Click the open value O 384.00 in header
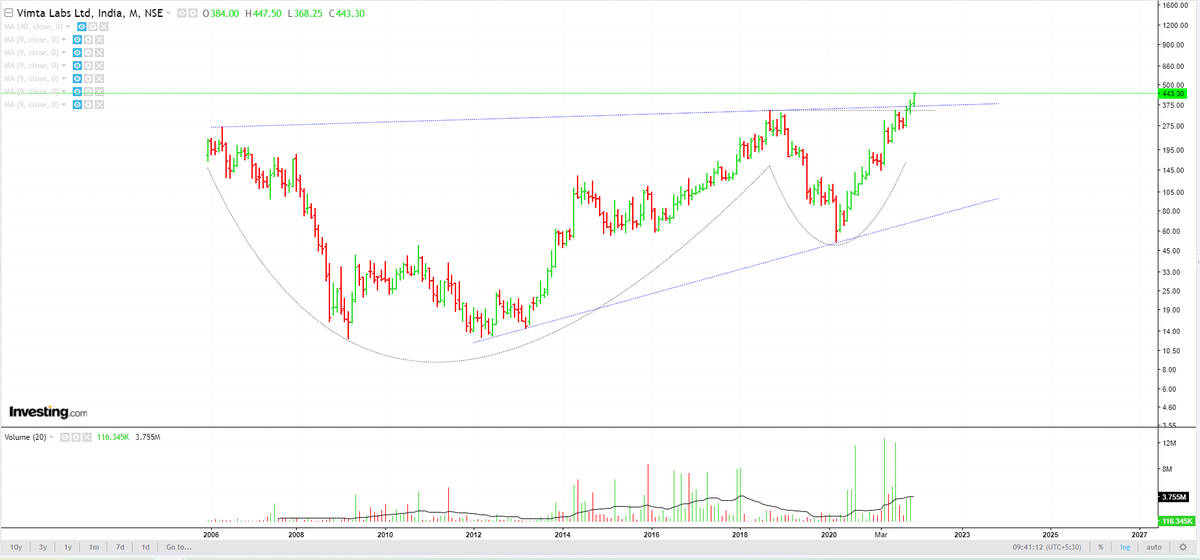Screen dimensions: 1200x560 tap(220, 13)
